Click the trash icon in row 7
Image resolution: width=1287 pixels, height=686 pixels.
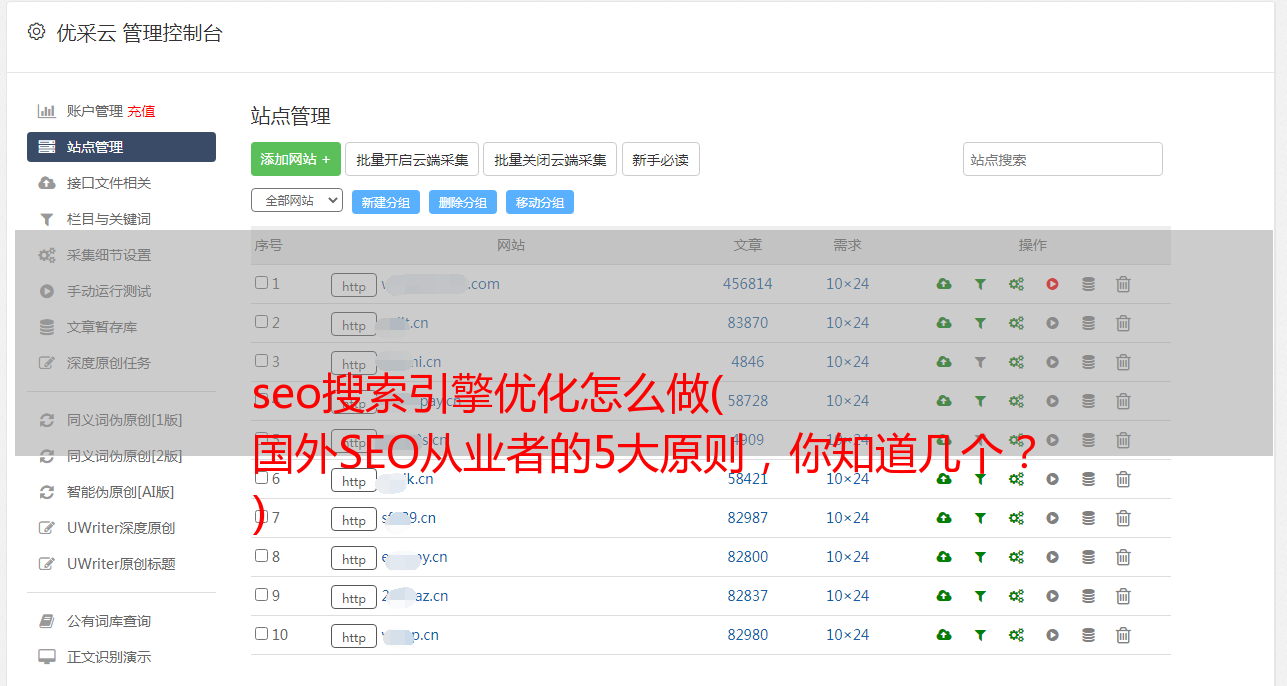point(1123,518)
